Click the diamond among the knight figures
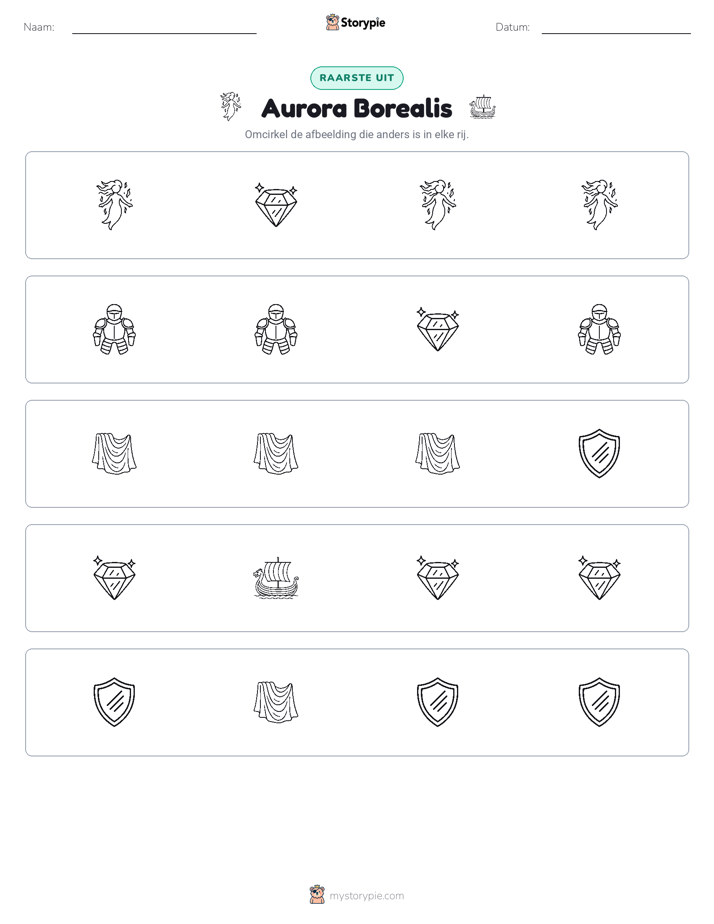714x924 pixels. pyautogui.click(x=438, y=329)
